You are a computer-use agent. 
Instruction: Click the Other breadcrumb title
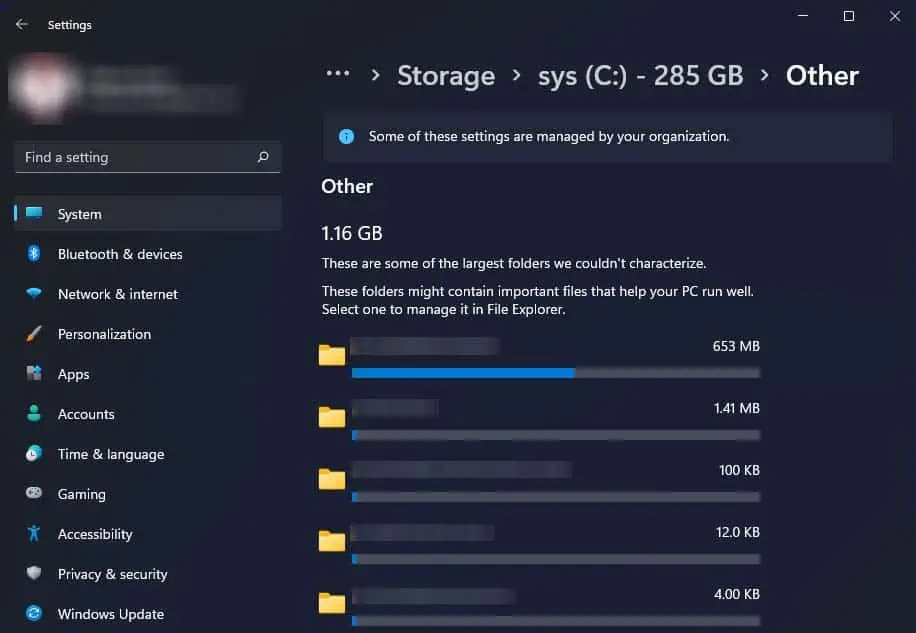tap(822, 76)
